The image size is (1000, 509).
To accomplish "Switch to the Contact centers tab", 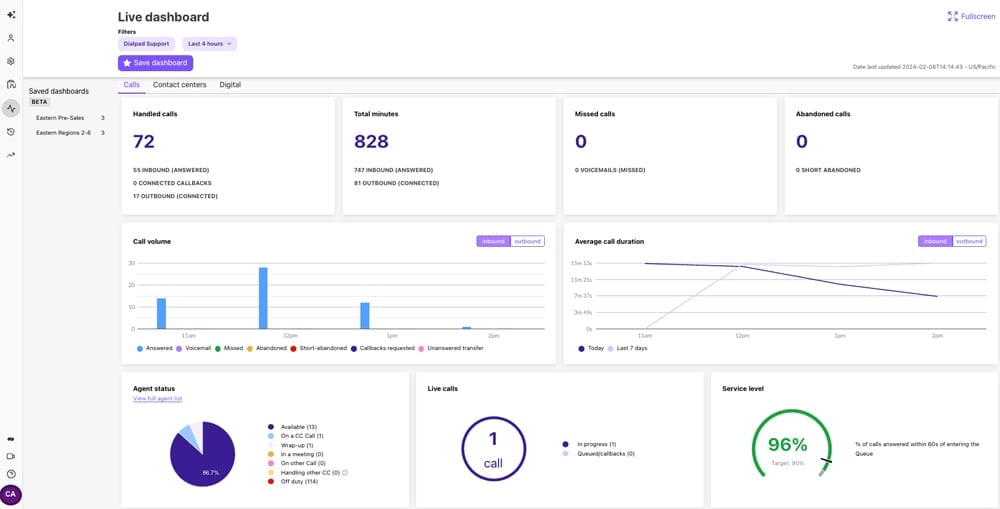I will pos(179,85).
